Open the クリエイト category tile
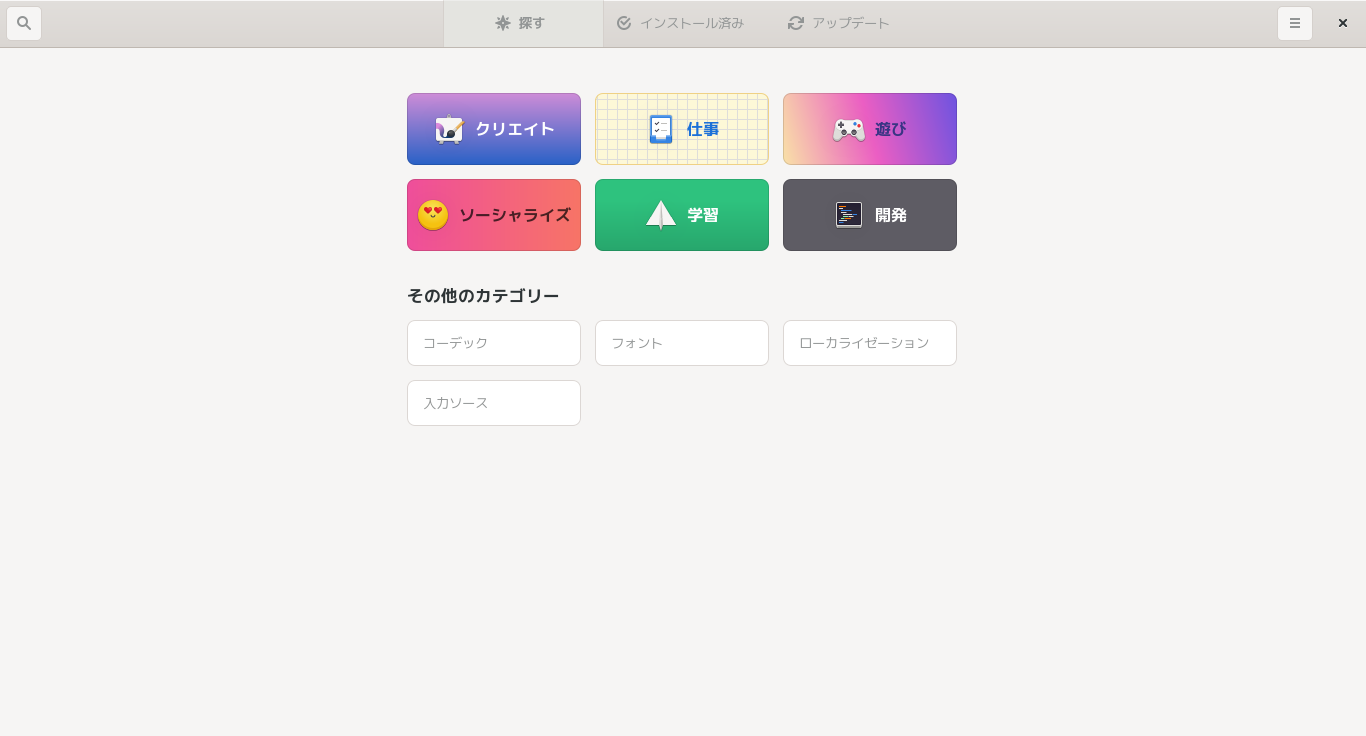 494,129
